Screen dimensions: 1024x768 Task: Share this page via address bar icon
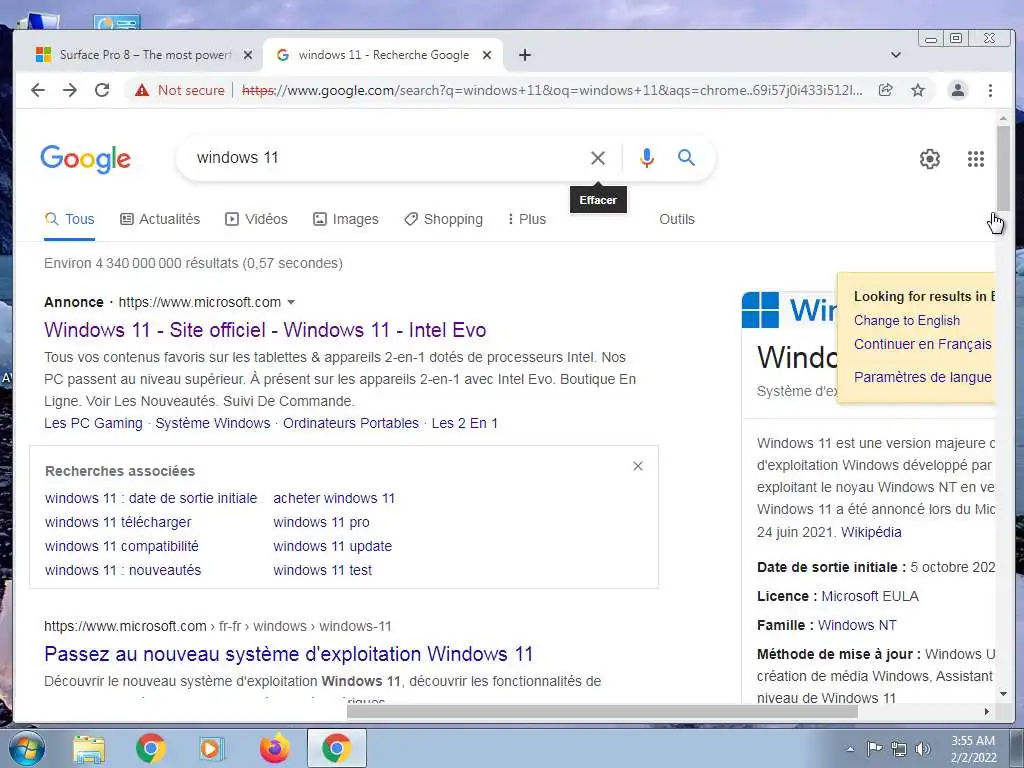point(886,90)
